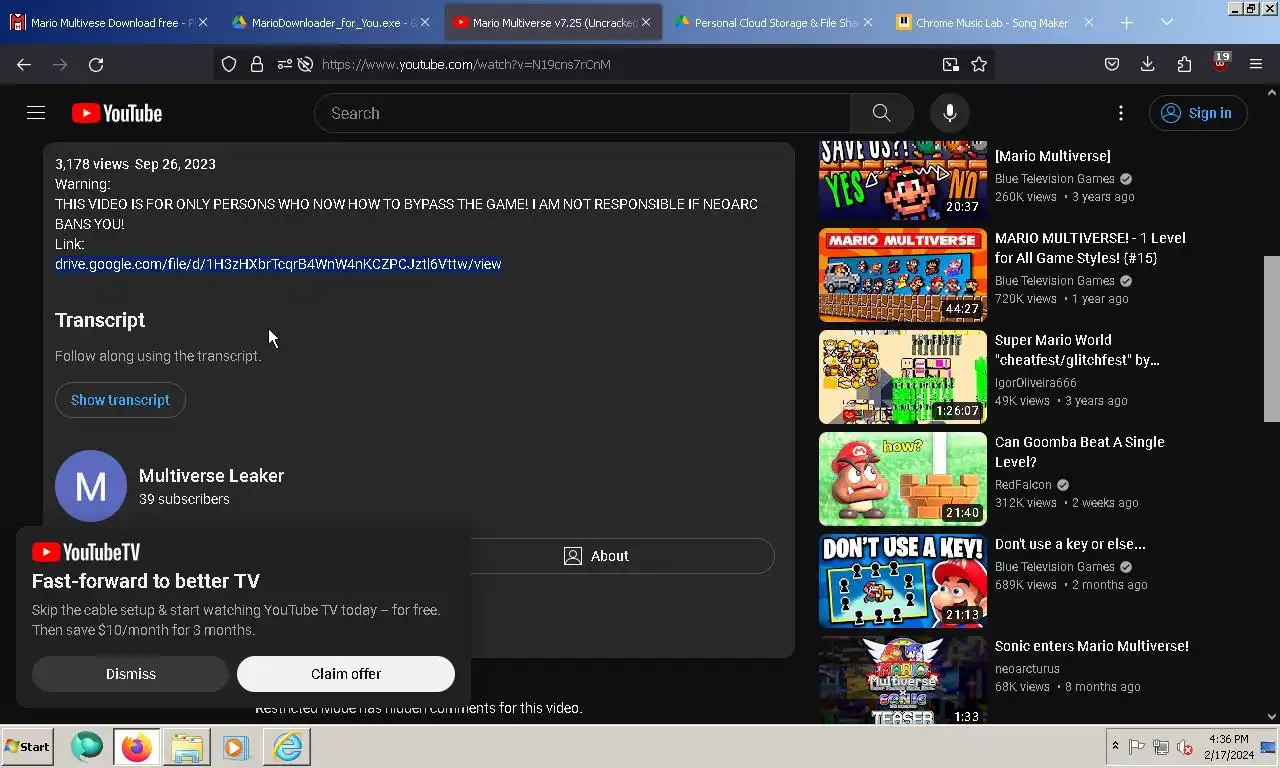
Task: Go back with the browser back arrow
Action: click(x=24, y=64)
